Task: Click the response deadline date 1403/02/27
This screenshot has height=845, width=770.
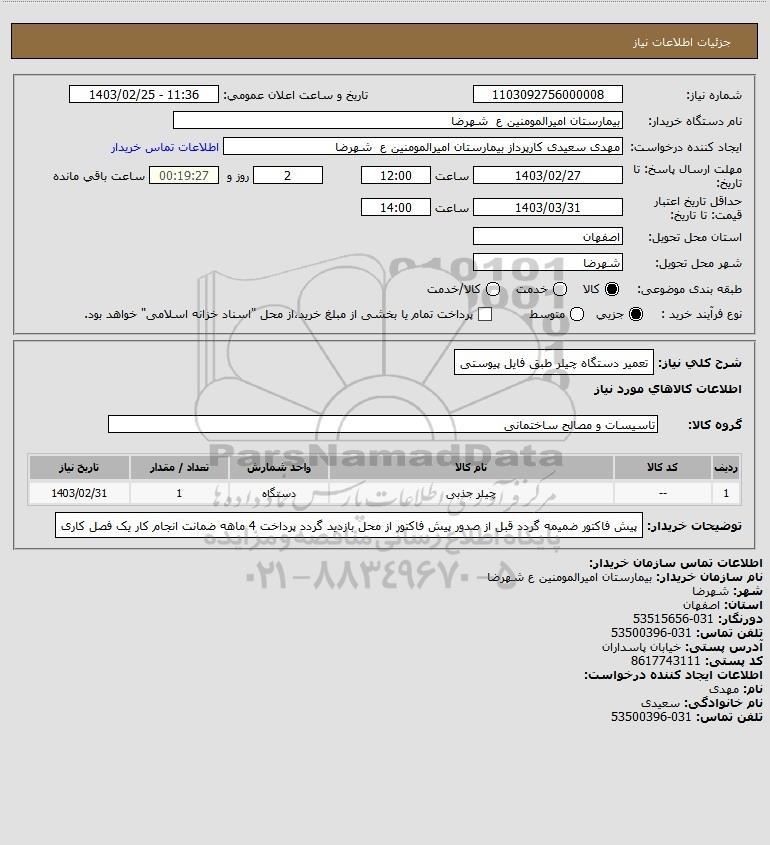Action: click(x=547, y=176)
